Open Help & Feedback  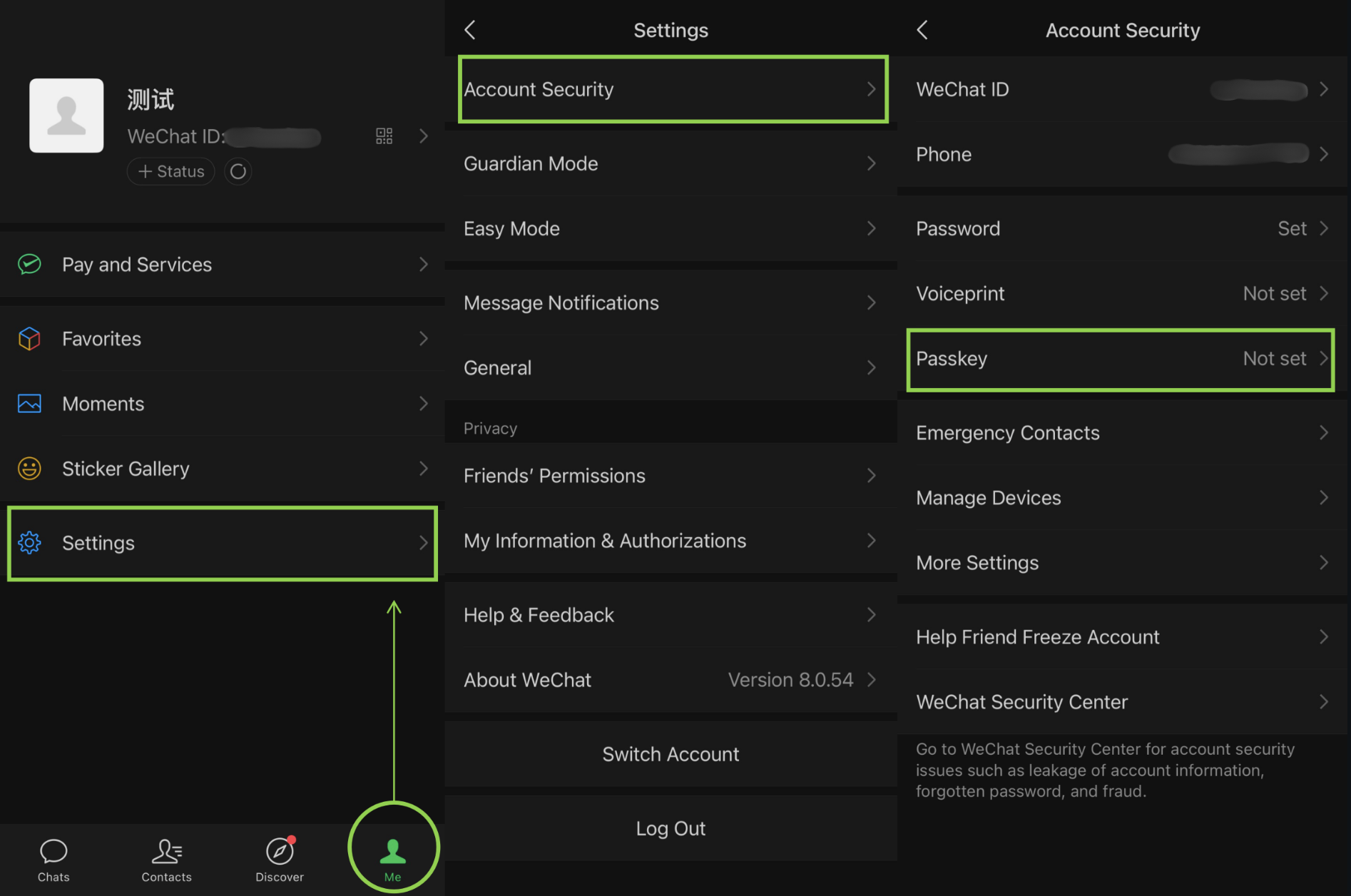[x=539, y=614]
